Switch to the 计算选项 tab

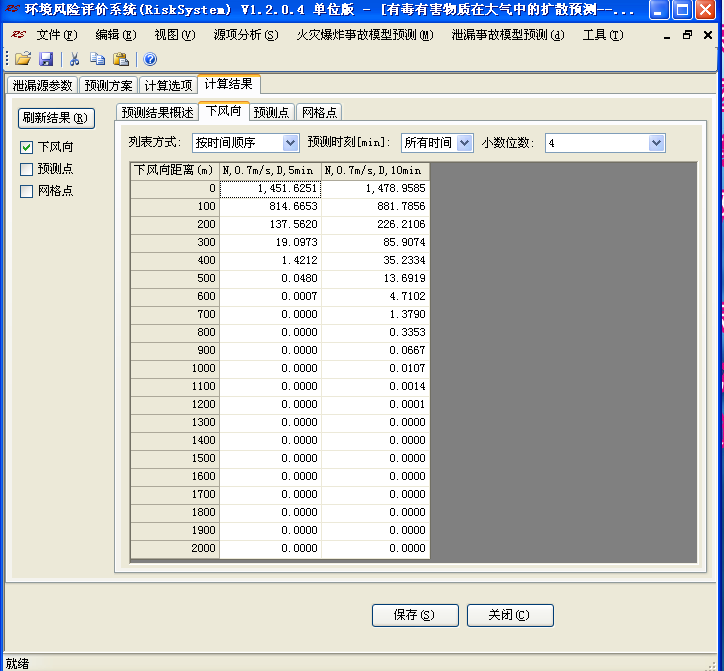coord(168,85)
